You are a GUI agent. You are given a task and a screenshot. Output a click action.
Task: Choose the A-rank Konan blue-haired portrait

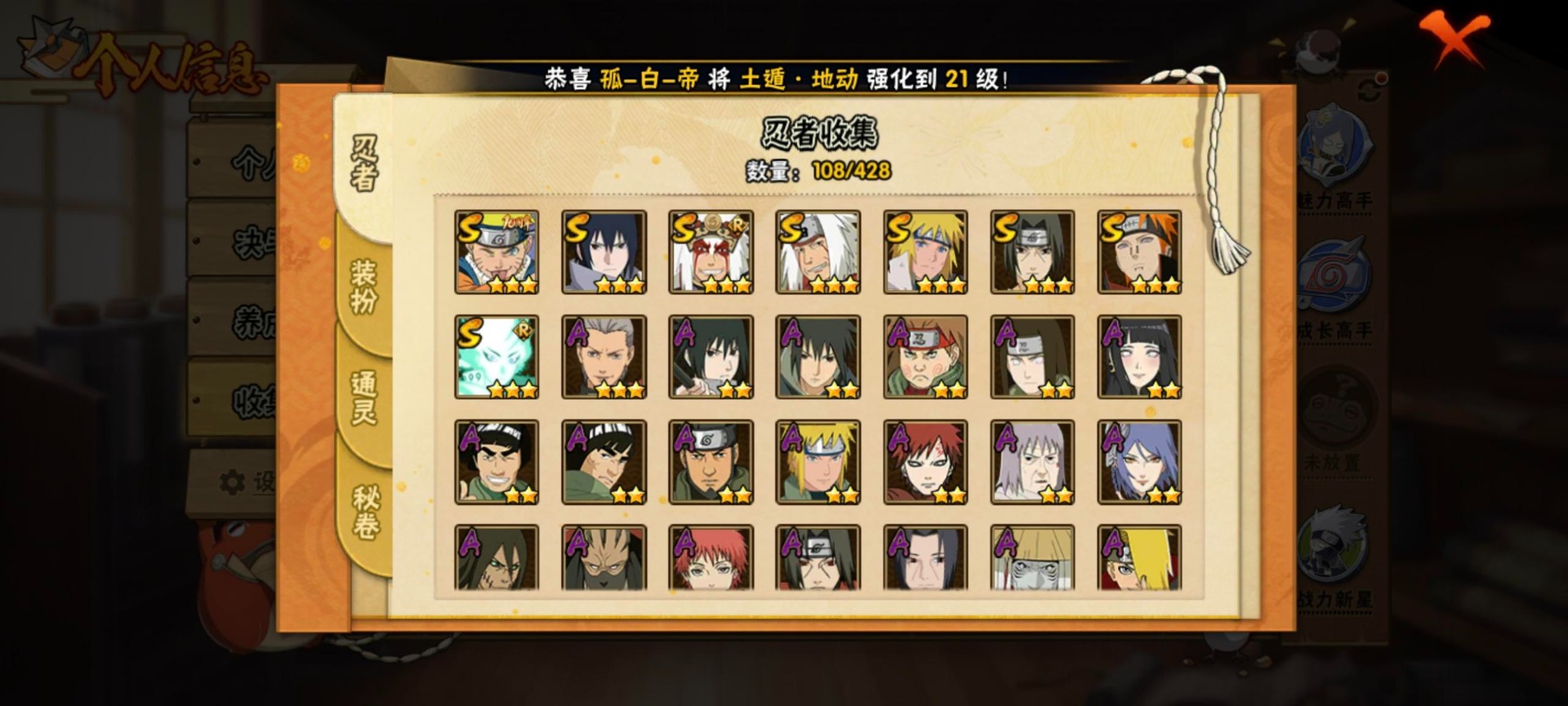[1139, 462]
